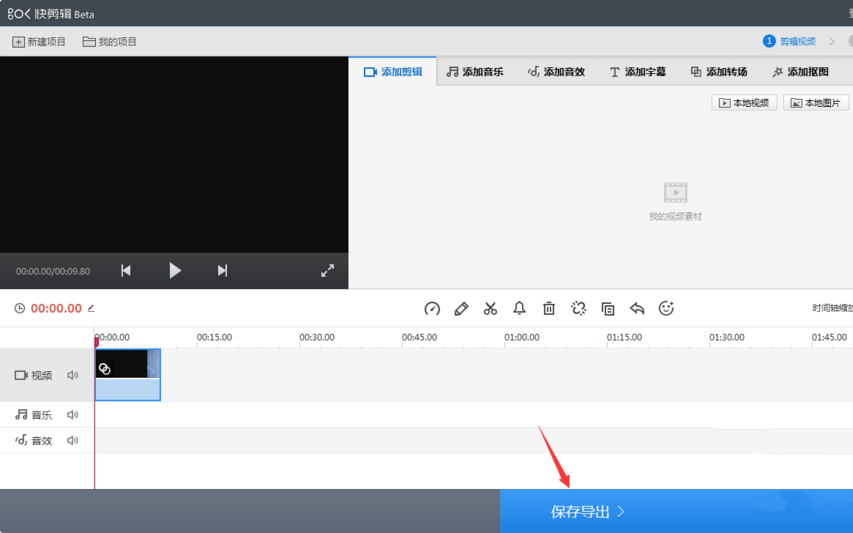Select the video clip on timeline
This screenshot has width=853, height=533.
128,376
